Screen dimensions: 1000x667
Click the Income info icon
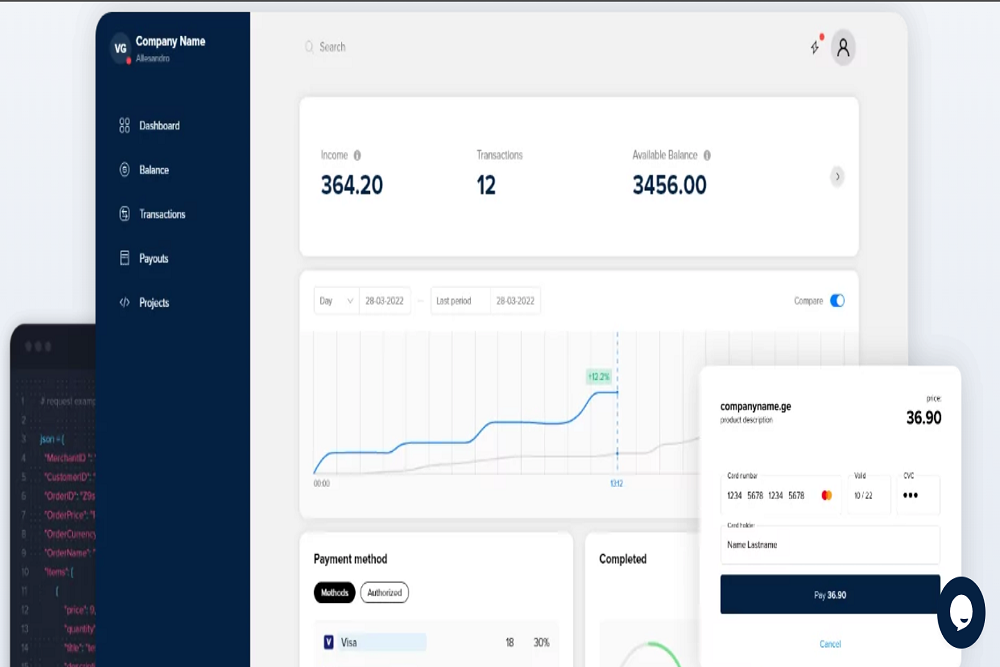[357, 155]
